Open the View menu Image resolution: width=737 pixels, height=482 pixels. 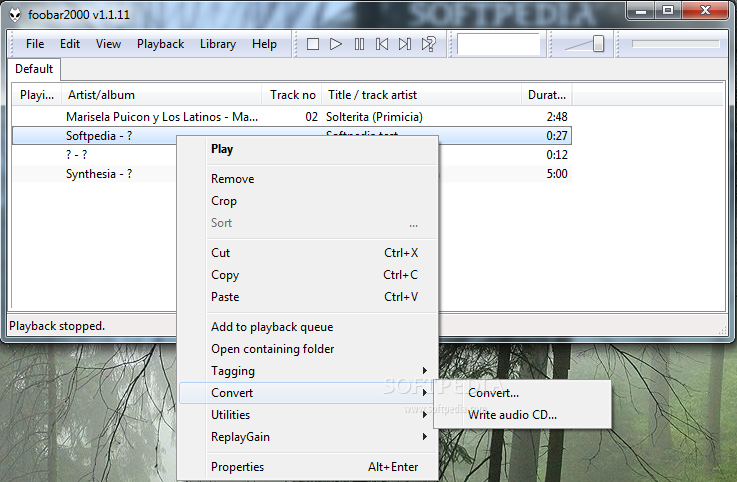108,44
